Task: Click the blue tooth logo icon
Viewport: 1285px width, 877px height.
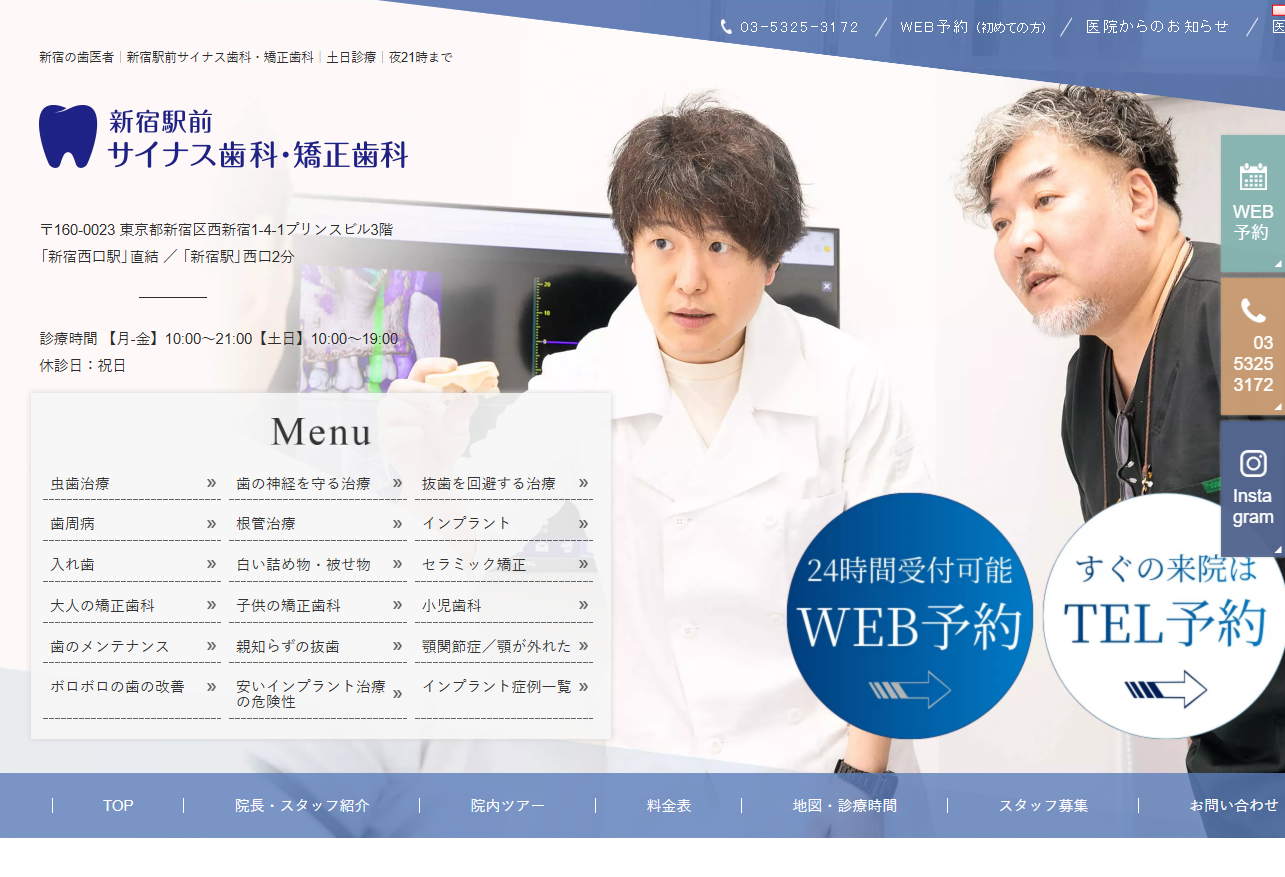Action: (68, 136)
